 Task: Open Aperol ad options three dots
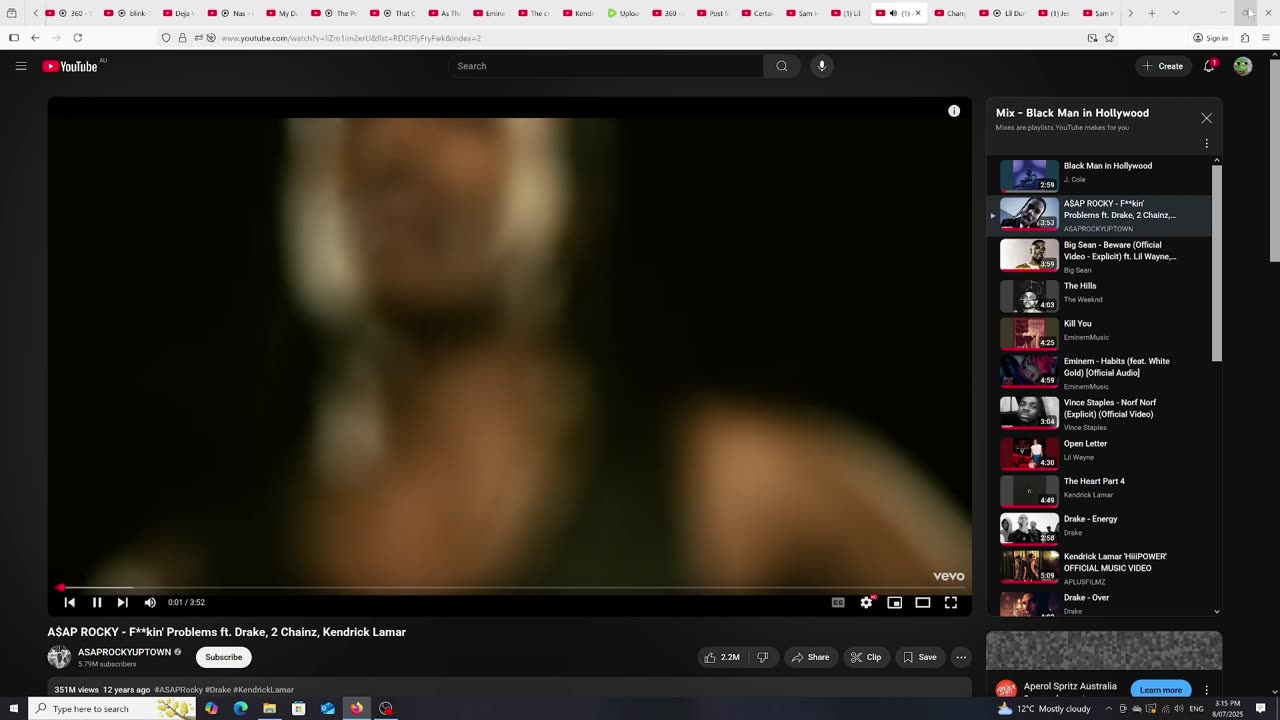[x=1206, y=690]
